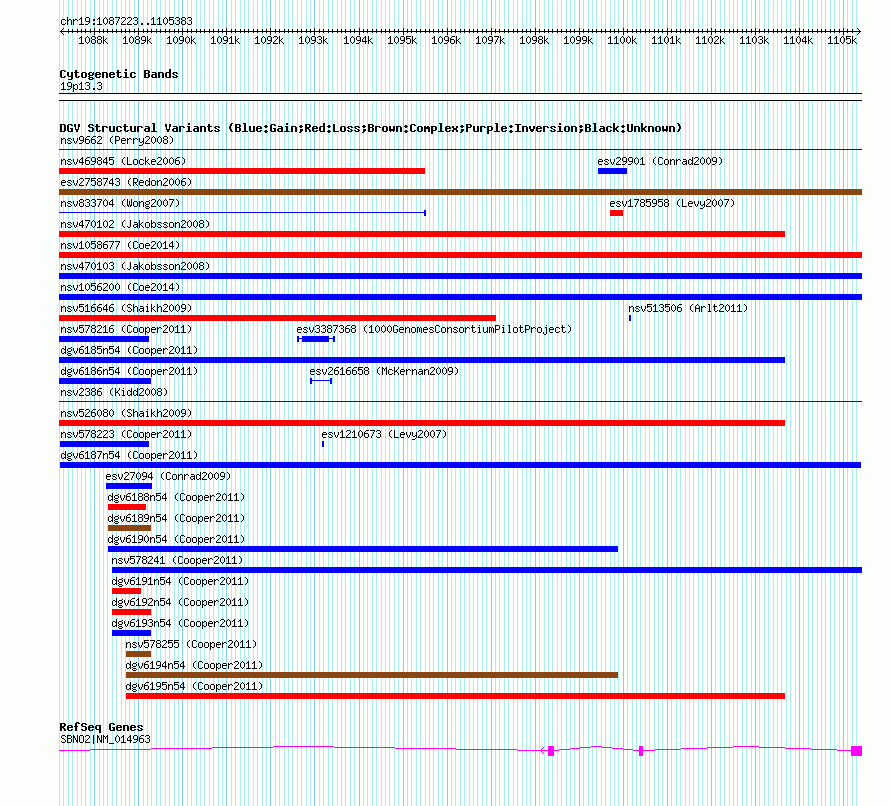Viewport: 890px width, 806px height.
Task: Select the dgv6195n54 (Cooper2011) label
Action: 194,686
